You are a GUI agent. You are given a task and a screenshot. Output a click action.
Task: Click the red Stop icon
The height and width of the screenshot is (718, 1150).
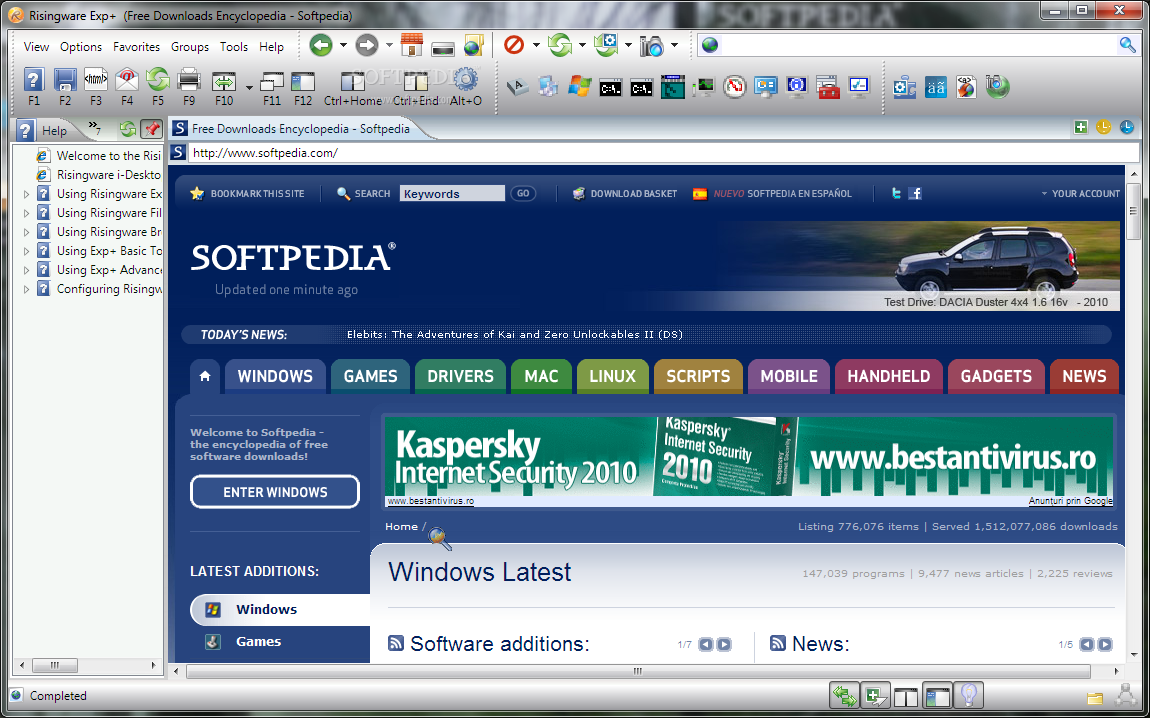click(514, 45)
